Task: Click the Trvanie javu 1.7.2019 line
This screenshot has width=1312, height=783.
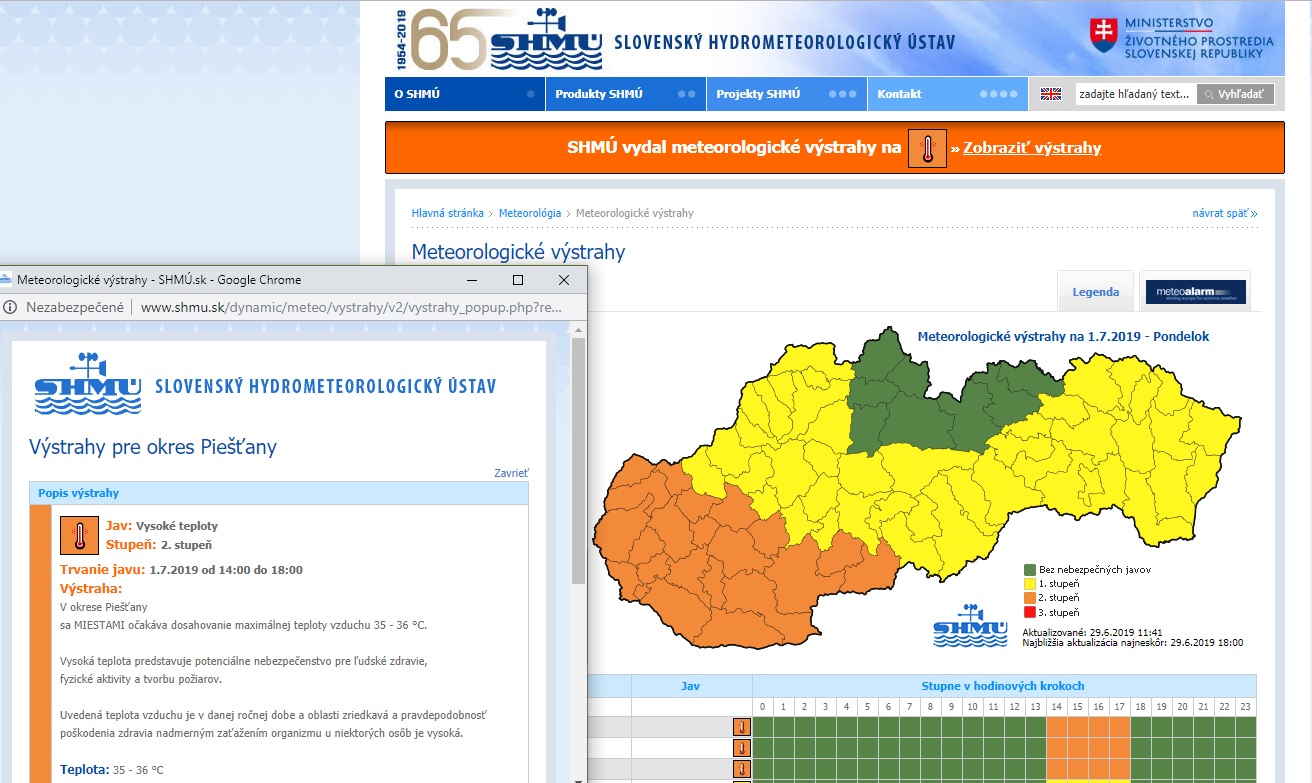Action: click(181, 570)
